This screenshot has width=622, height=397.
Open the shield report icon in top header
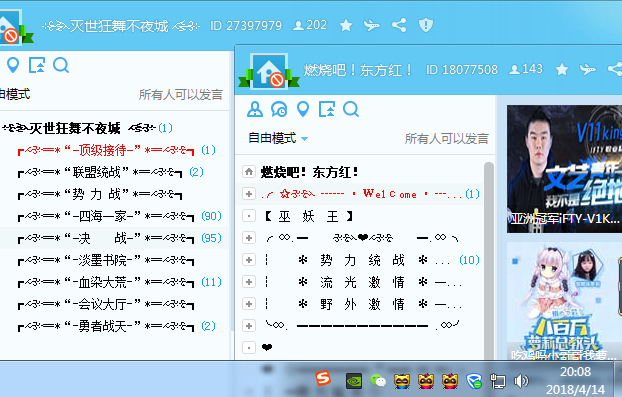[426, 25]
